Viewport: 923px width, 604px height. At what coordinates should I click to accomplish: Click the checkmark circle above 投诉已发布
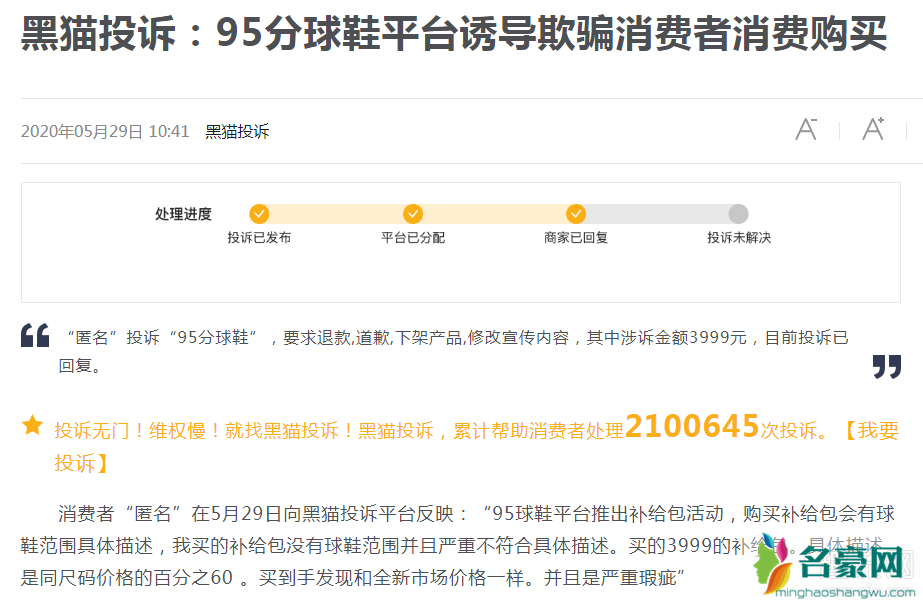click(259, 214)
